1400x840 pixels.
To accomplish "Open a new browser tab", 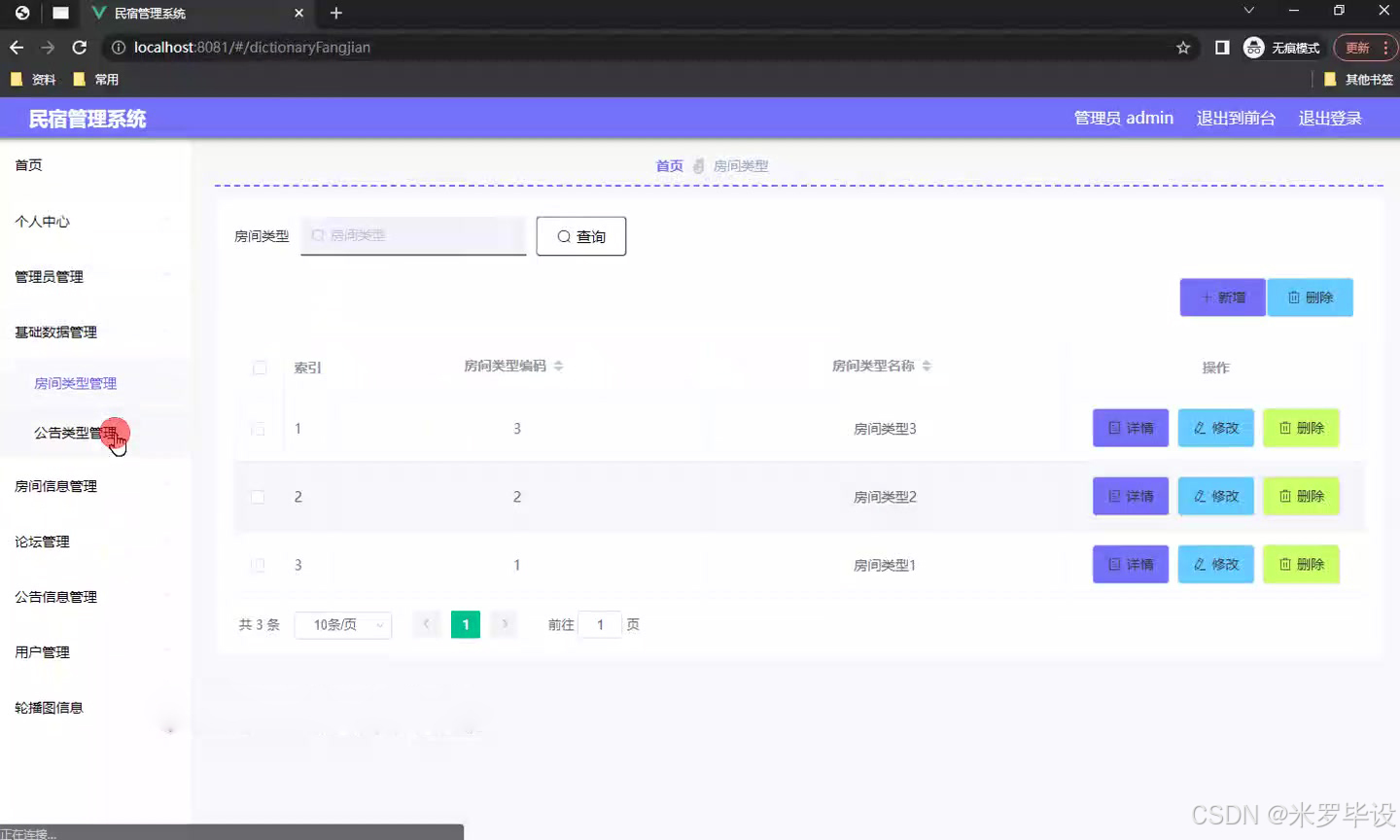I will tap(336, 14).
